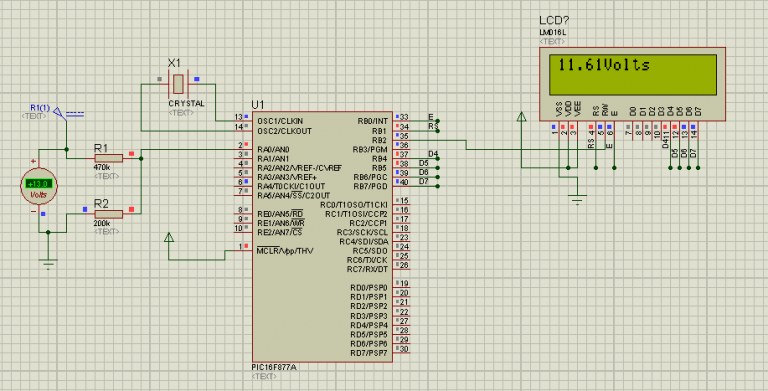The height and width of the screenshot is (391, 768).
Task: Click pin 40 on the PIC
Action: pyautogui.click(x=404, y=182)
